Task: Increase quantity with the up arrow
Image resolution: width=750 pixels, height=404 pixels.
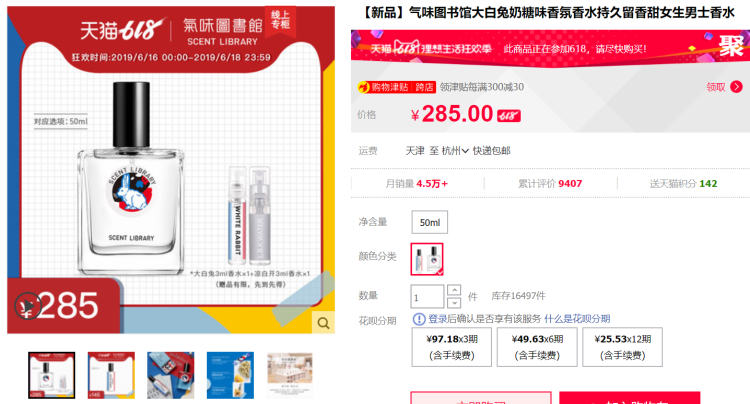Action: 454,290
